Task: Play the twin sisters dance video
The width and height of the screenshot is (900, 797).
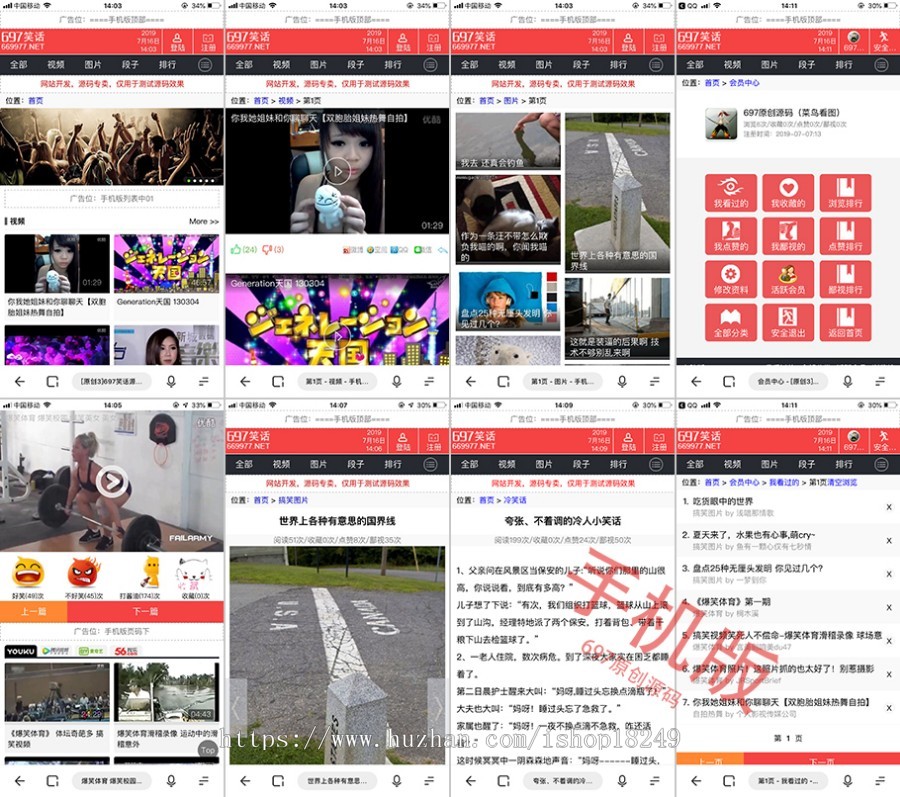Action: [338, 171]
